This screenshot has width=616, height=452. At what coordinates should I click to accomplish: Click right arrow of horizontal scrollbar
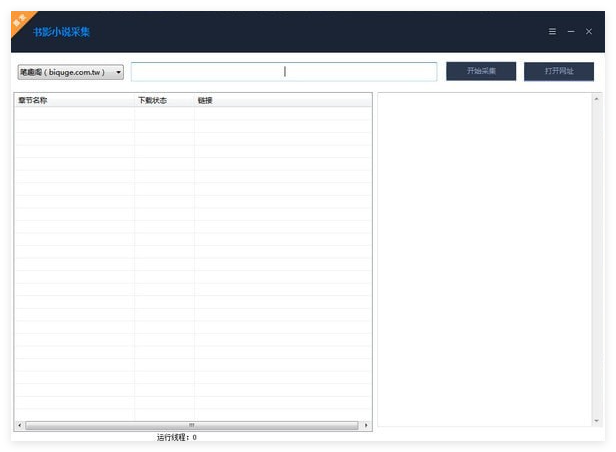(366, 425)
